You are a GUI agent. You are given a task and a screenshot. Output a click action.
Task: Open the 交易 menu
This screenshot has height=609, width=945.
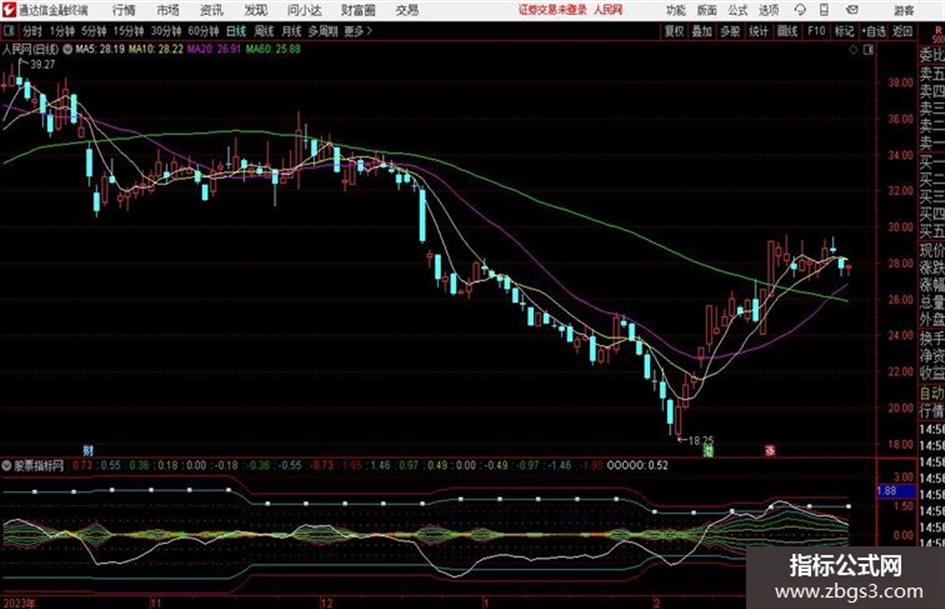(x=407, y=10)
